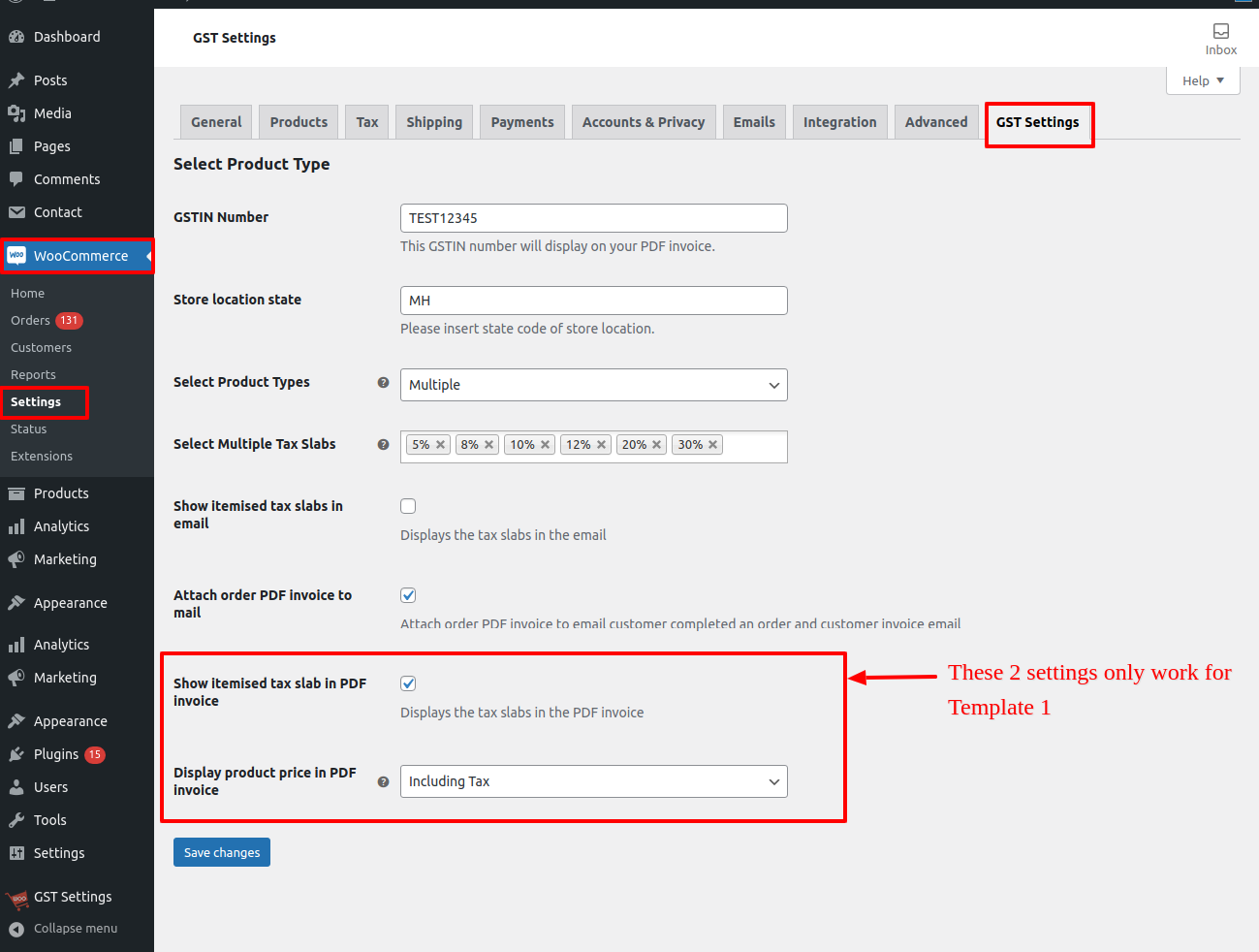Screen dimensions: 1259x952
Task: Expand the Help dropdown panel
Action: coord(1202,80)
